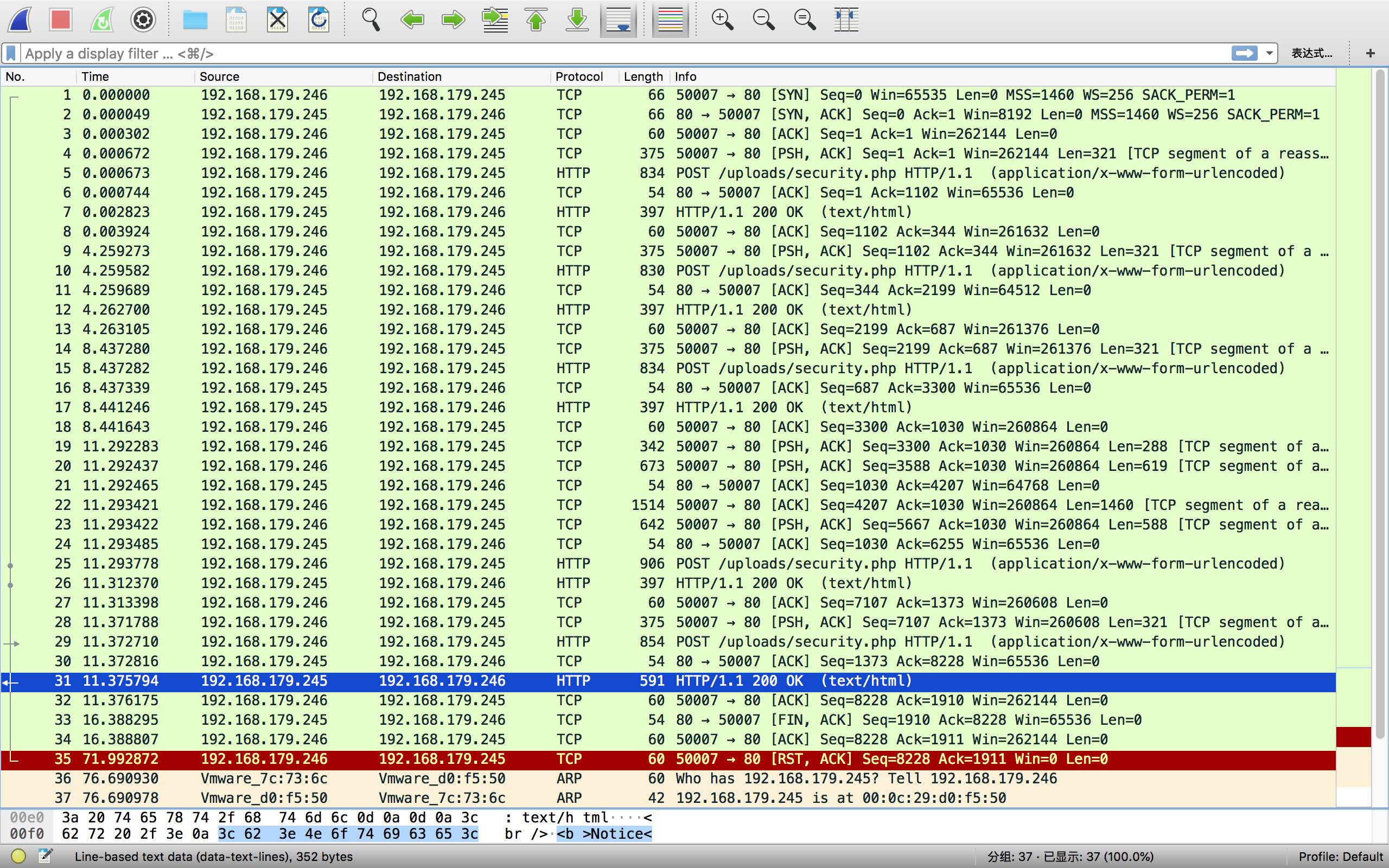Select packet 25 POST length 906

[668, 563]
